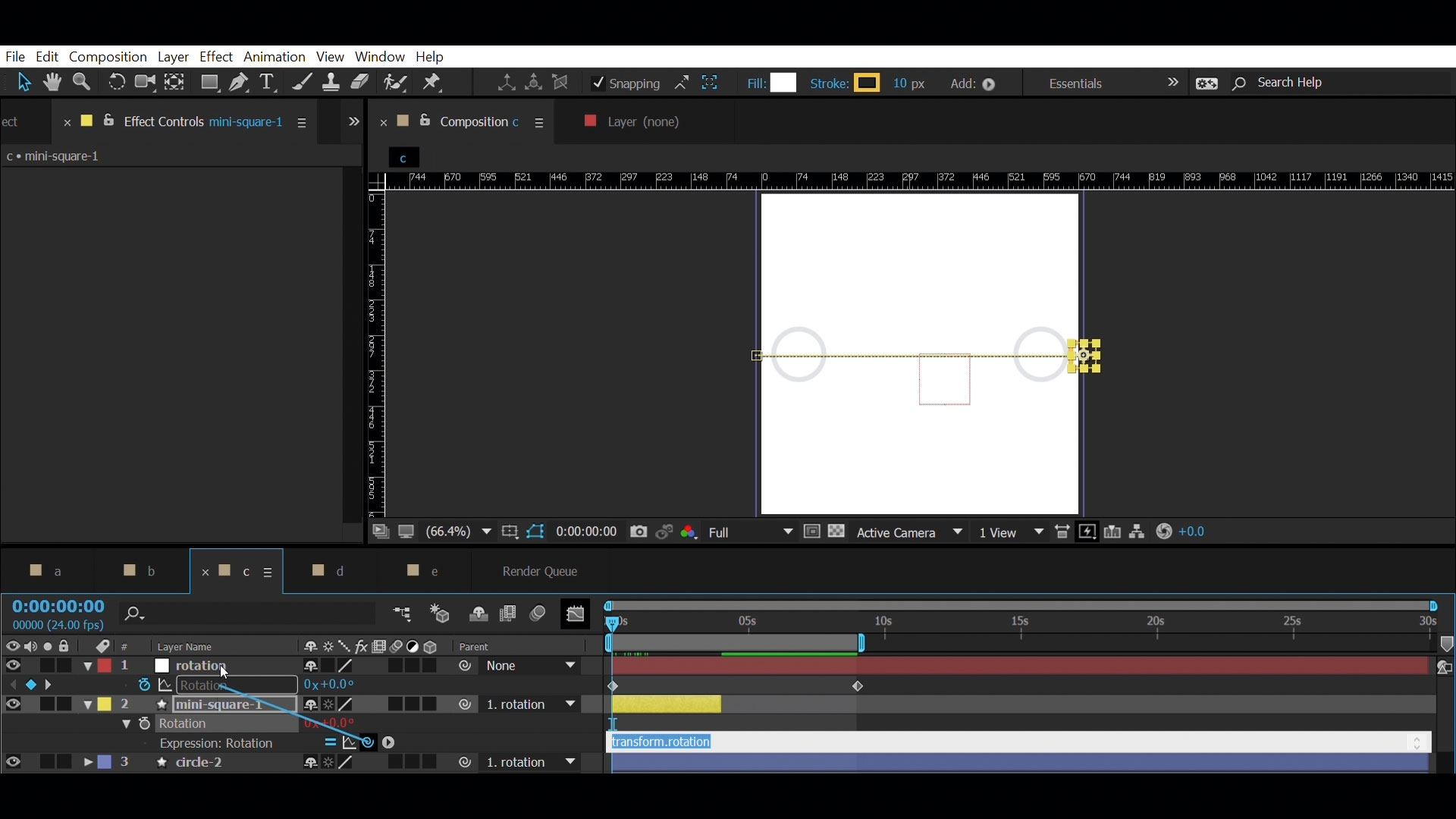Click the Show Channel color icon
The width and height of the screenshot is (1456, 819).
pyautogui.click(x=689, y=532)
